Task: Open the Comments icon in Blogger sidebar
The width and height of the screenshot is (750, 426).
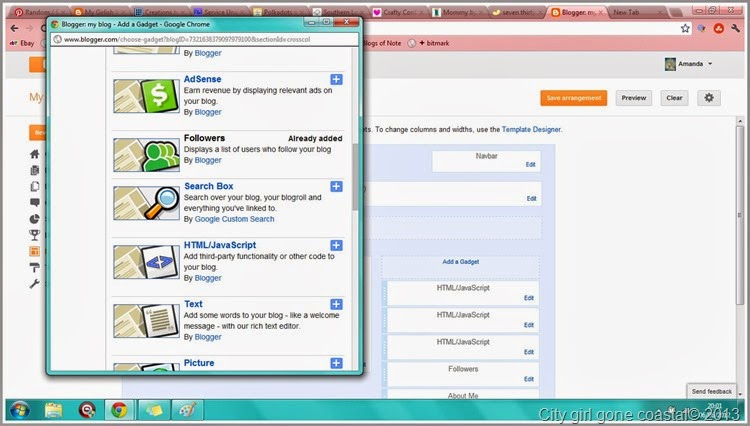Action: (x=34, y=202)
